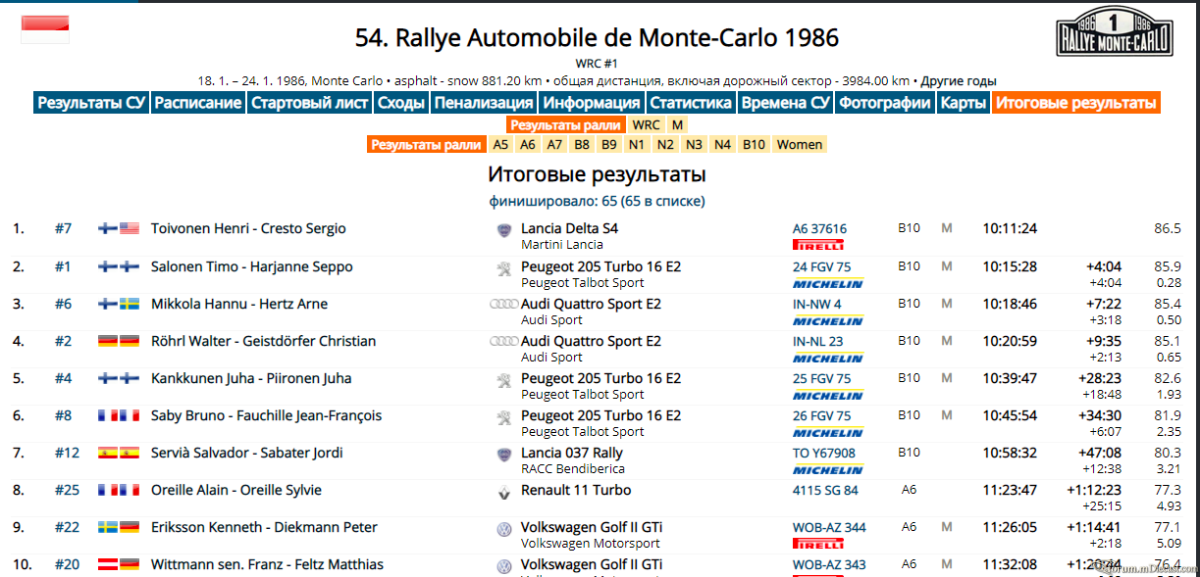Viewport: 1200px width, 577px height.
Task: Click the RACC Bendiberica team name
Action: pyautogui.click(x=573, y=469)
